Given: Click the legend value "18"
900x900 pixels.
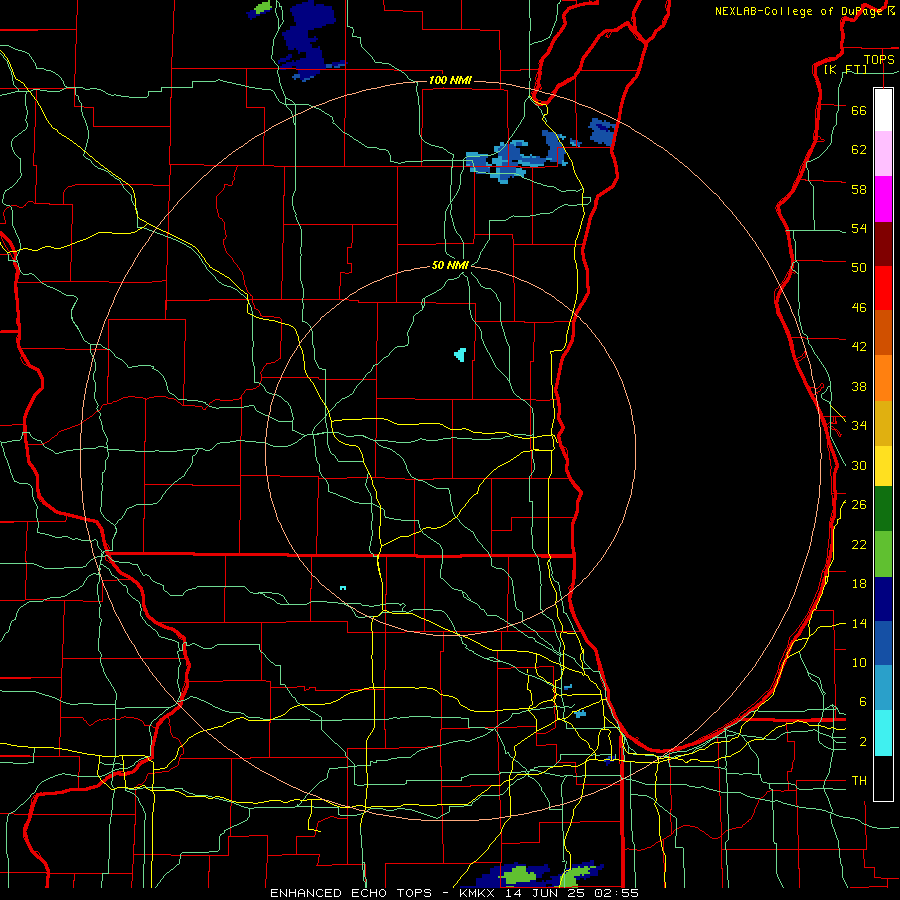Looking at the screenshot, I should click(x=859, y=584).
